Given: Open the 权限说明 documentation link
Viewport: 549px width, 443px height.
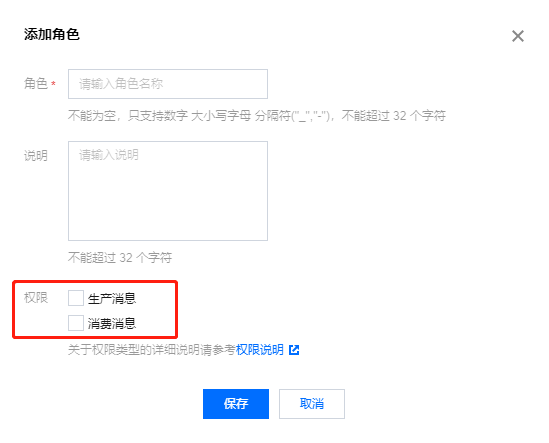Looking at the screenshot, I should pos(259,349).
